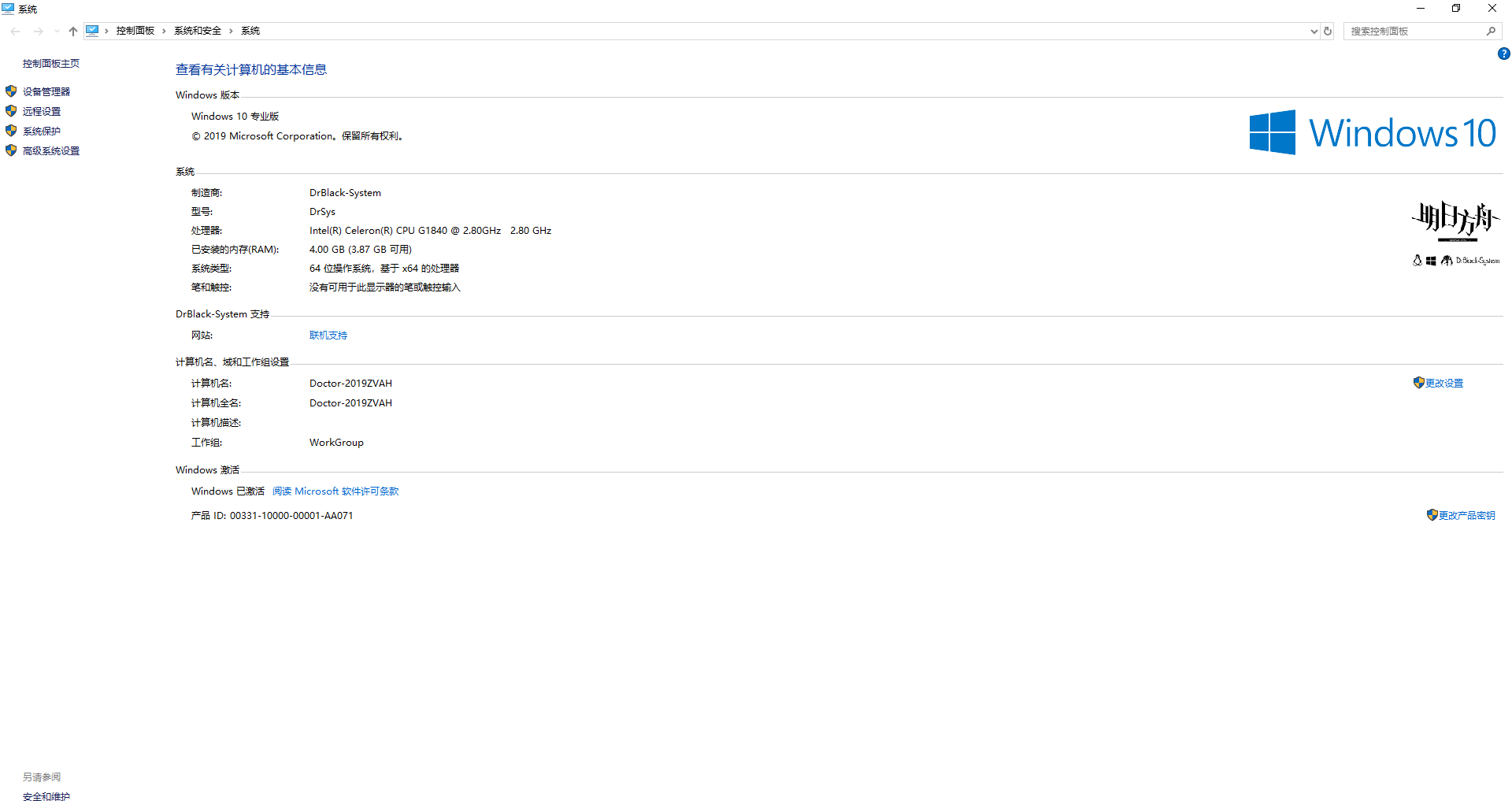This screenshot has height=801, width=1512.
Task: Click the system window icon in the title bar
Action: [x=9, y=9]
